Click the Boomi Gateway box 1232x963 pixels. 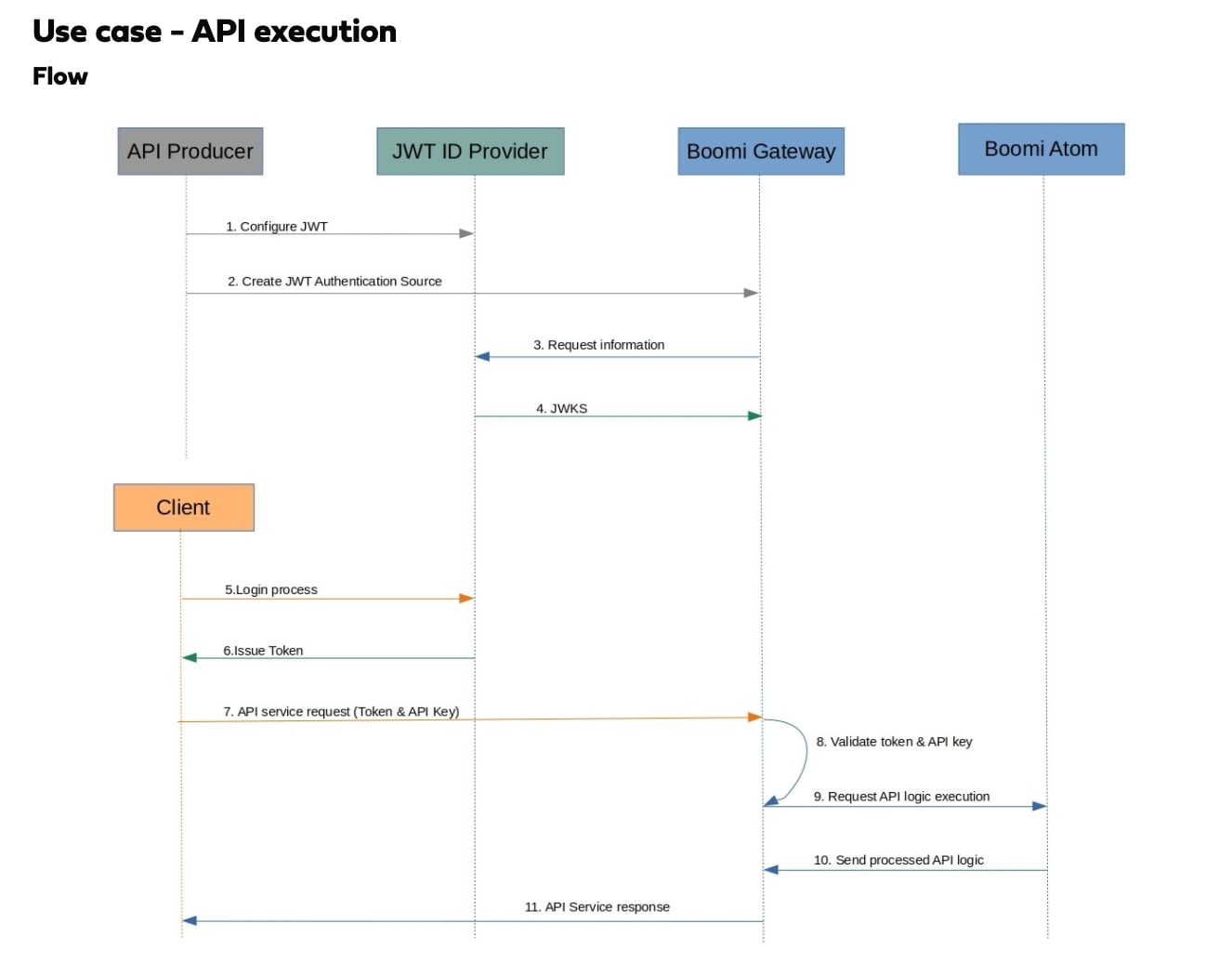click(x=760, y=152)
